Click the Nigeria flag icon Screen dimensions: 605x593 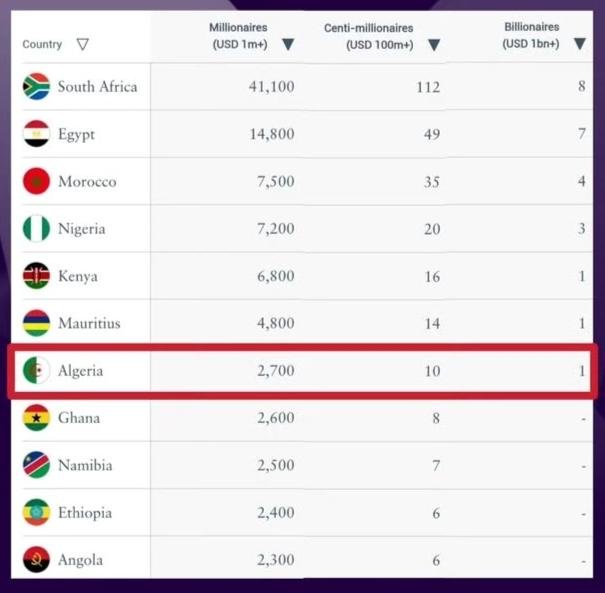click(36, 229)
